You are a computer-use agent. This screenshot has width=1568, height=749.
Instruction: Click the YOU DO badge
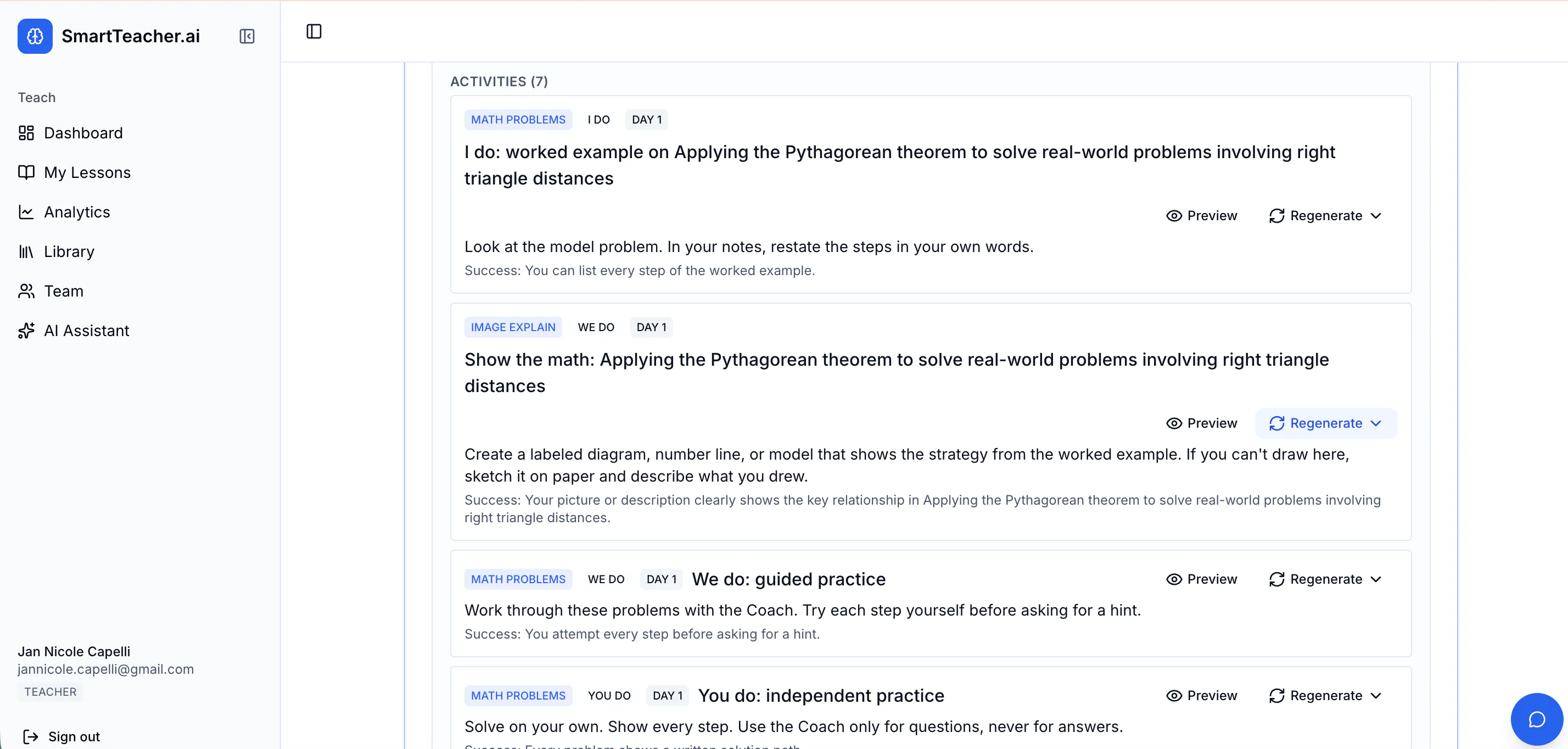(x=609, y=695)
